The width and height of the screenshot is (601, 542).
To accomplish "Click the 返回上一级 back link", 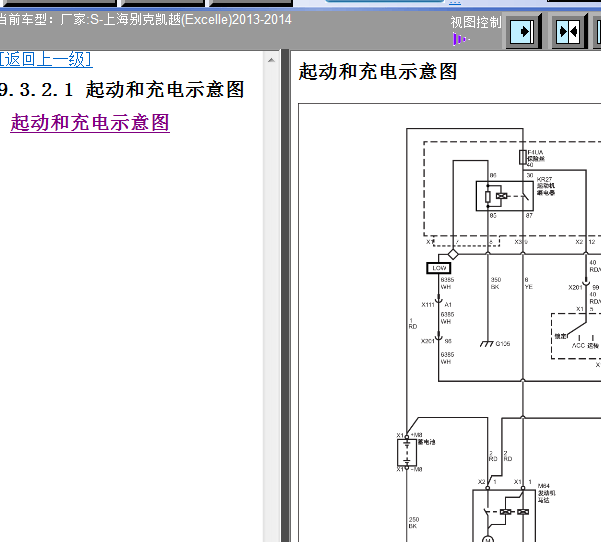I will (46, 59).
